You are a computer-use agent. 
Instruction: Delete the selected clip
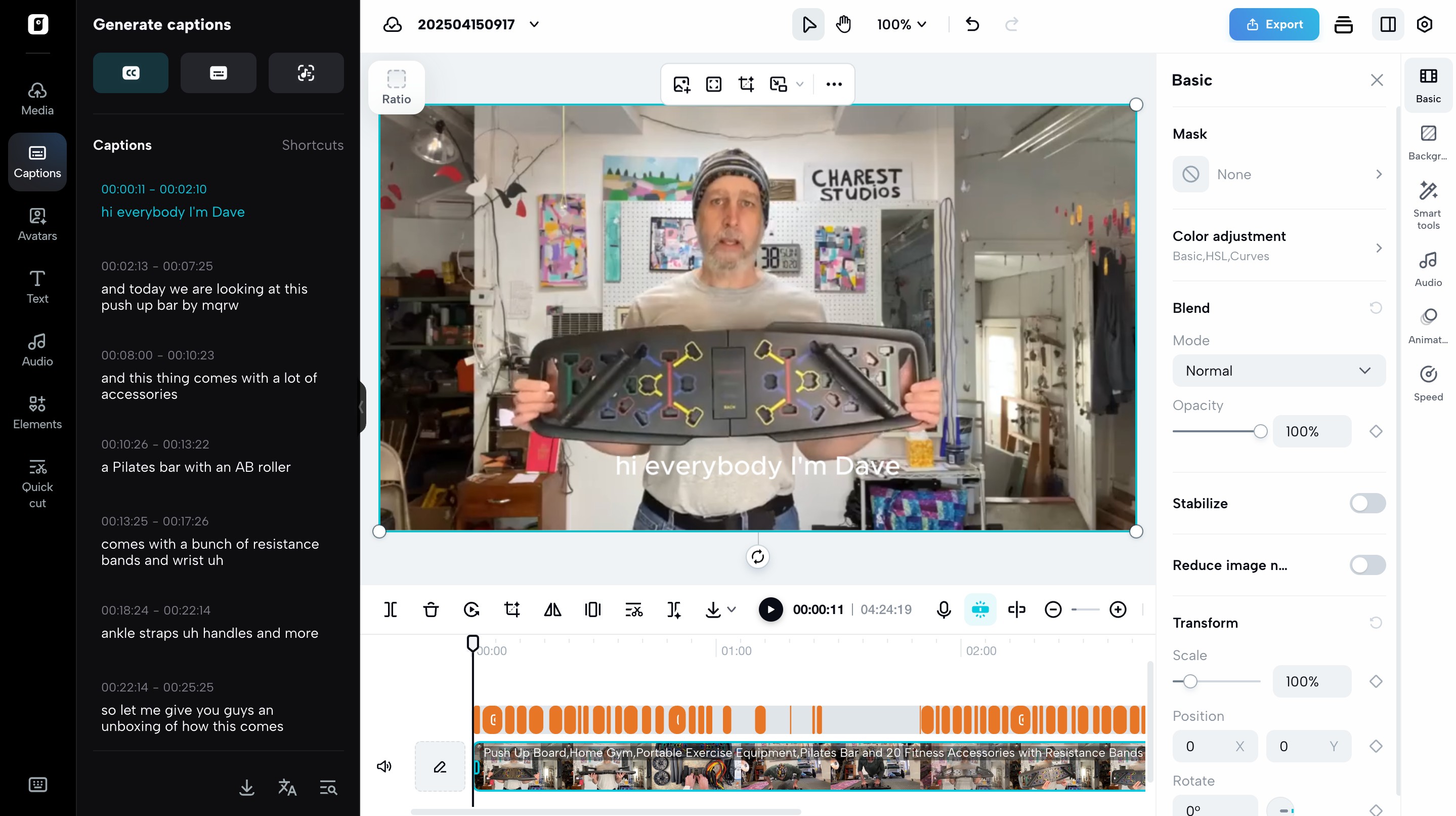pyautogui.click(x=430, y=609)
